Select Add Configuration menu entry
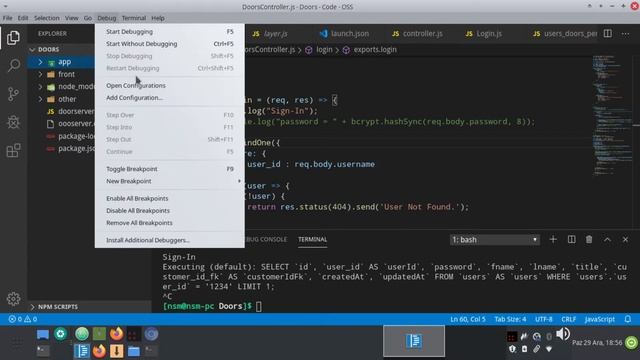The width and height of the screenshot is (640, 360). 170,98
